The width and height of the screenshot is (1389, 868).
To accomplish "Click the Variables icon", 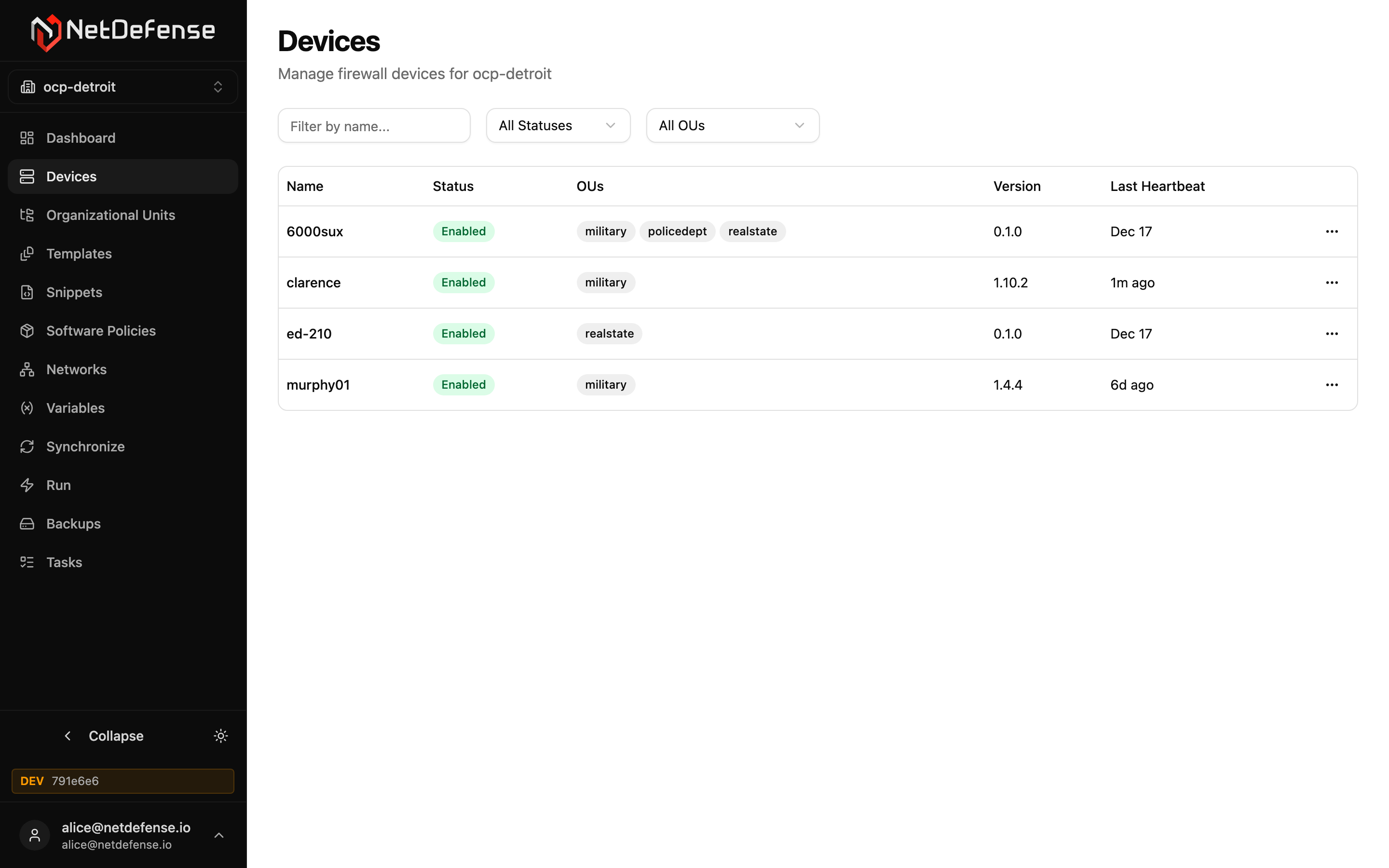I will coord(27,407).
